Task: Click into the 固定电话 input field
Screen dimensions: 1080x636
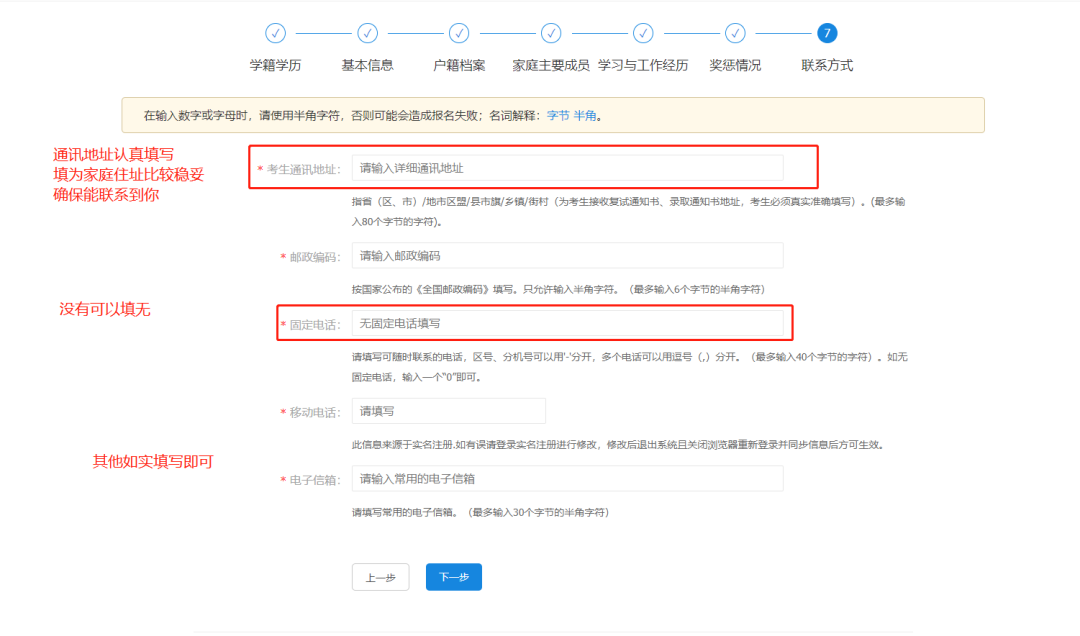Action: tap(567, 324)
